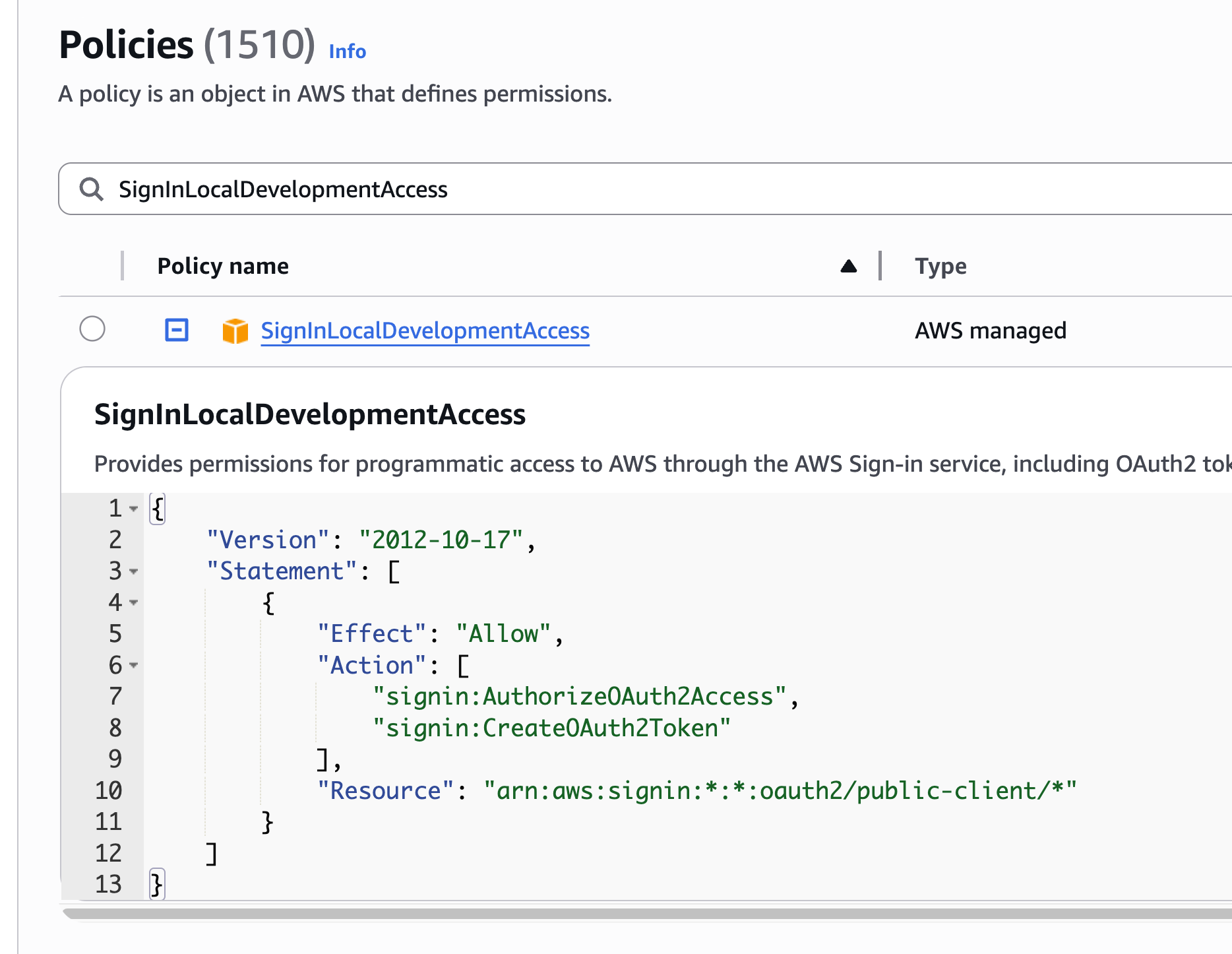Open the Policies Info link
Viewport: 1232px width, 954px height.
click(347, 51)
